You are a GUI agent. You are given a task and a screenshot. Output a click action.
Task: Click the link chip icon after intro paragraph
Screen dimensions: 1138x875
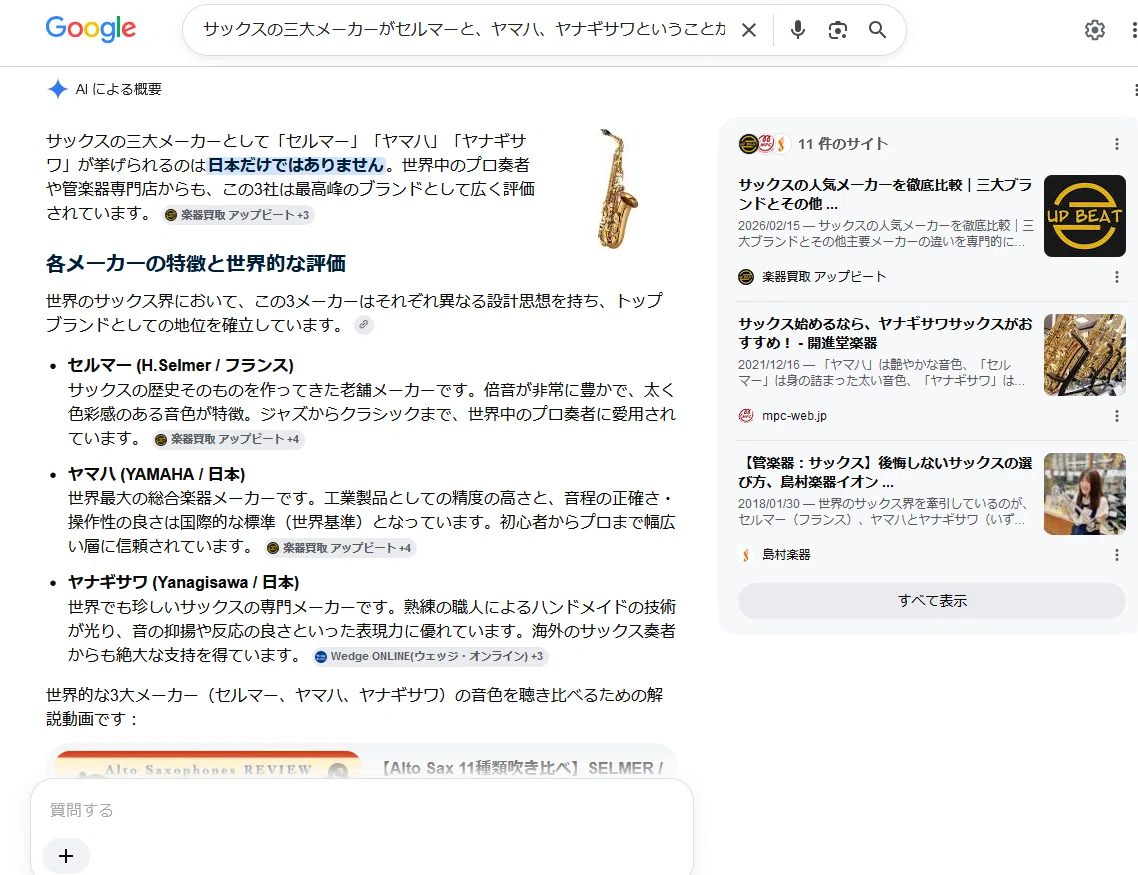pyautogui.click(x=364, y=324)
